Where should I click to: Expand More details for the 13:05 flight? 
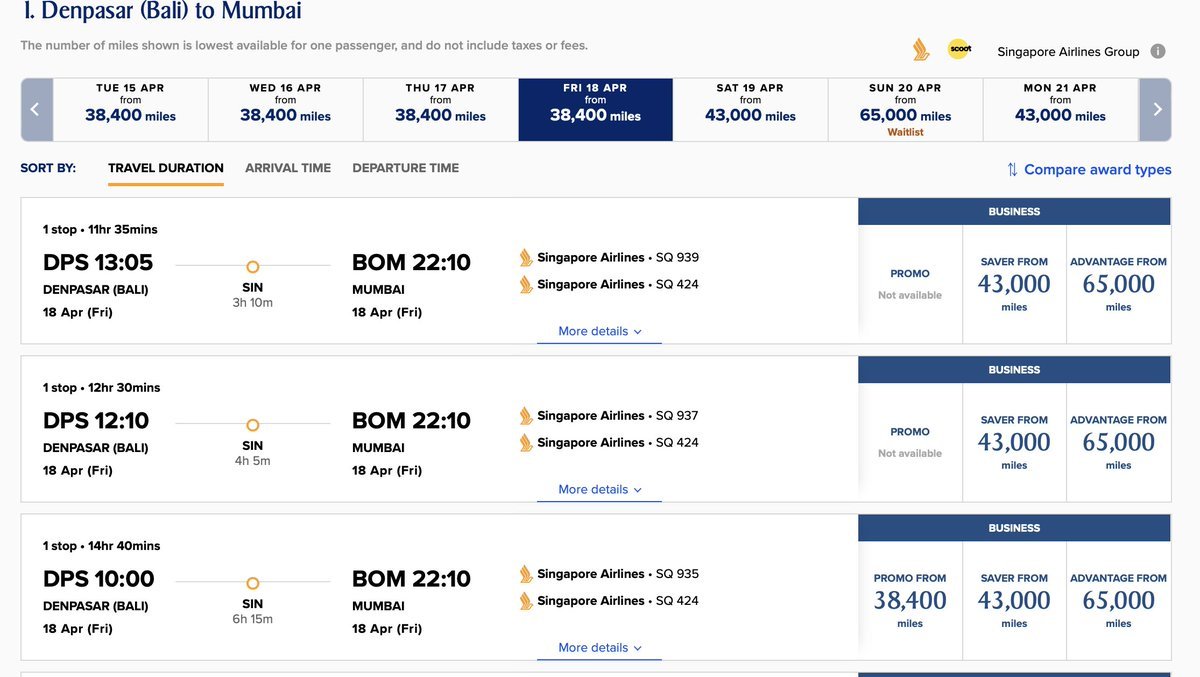pos(599,332)
